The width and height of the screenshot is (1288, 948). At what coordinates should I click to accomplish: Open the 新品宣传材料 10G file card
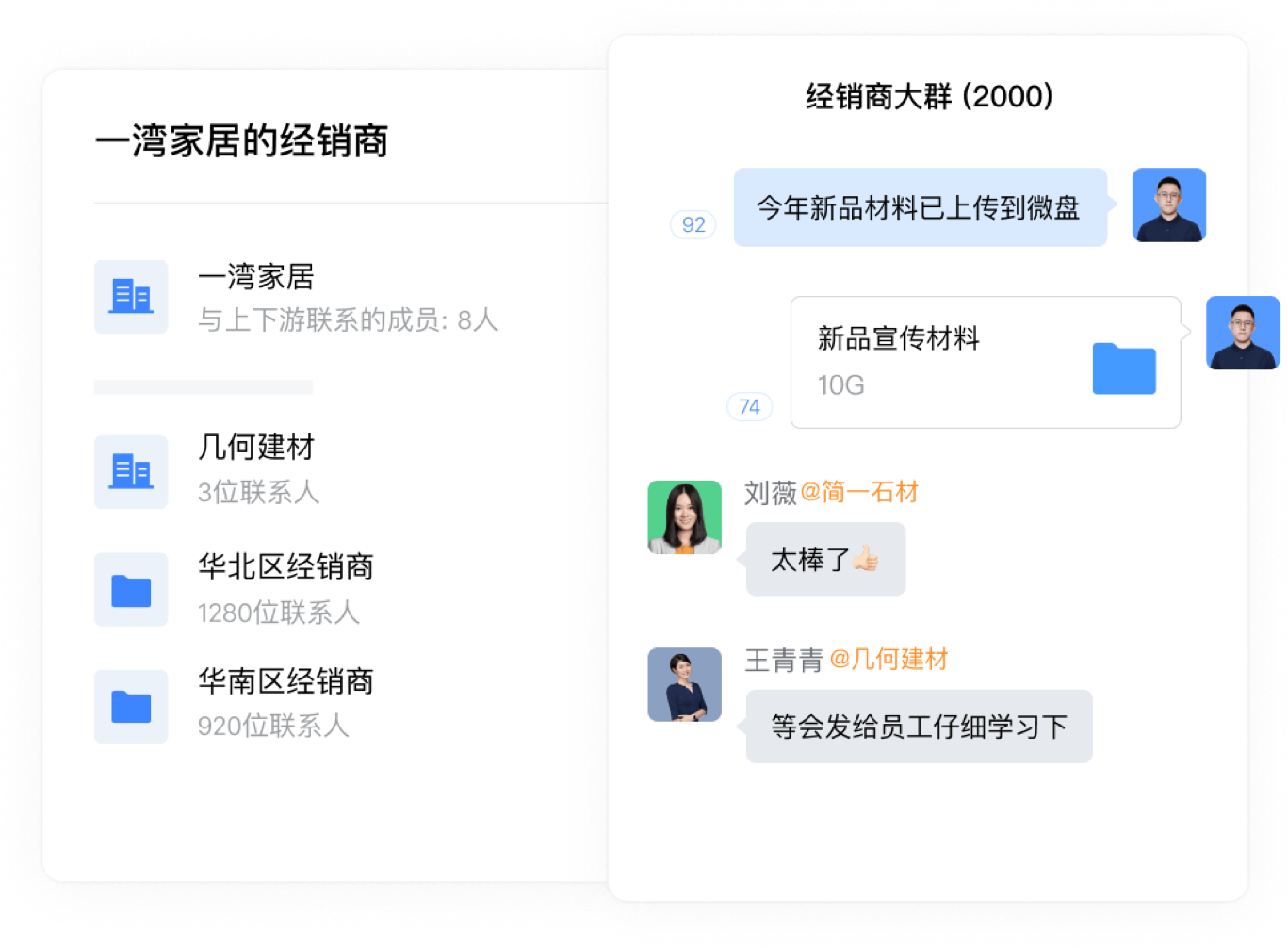986,363
